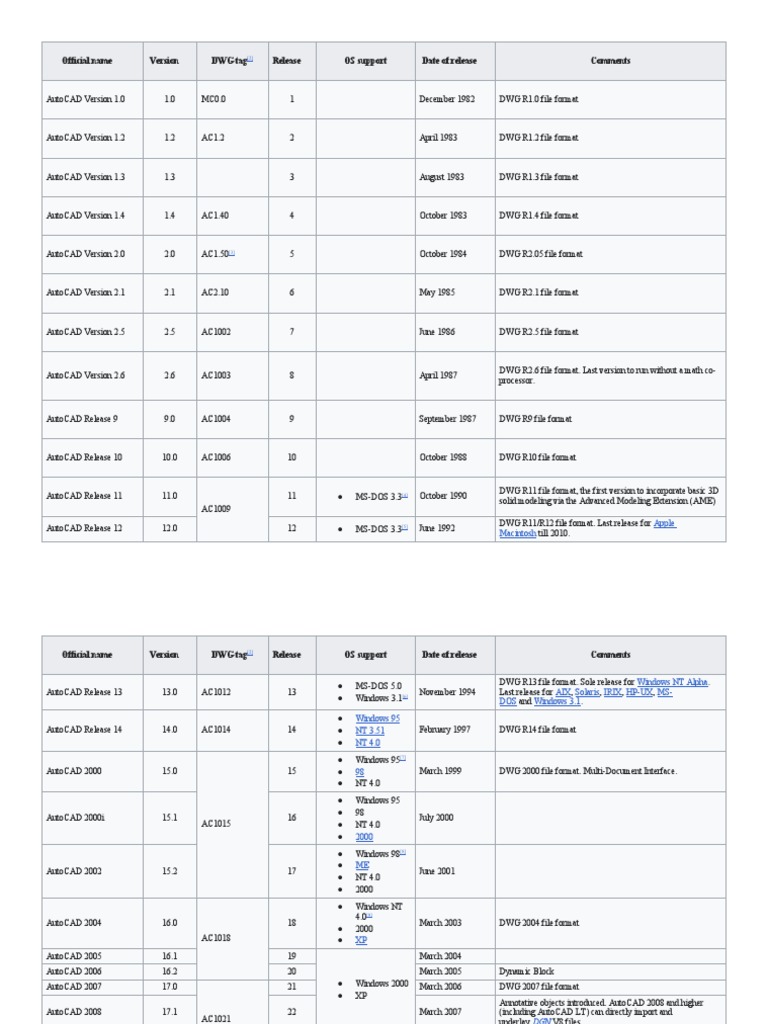This screenshot has width=768, height=1024.
Task: Open the Apple Macintosh link
Action: click(x=664, y=523)
